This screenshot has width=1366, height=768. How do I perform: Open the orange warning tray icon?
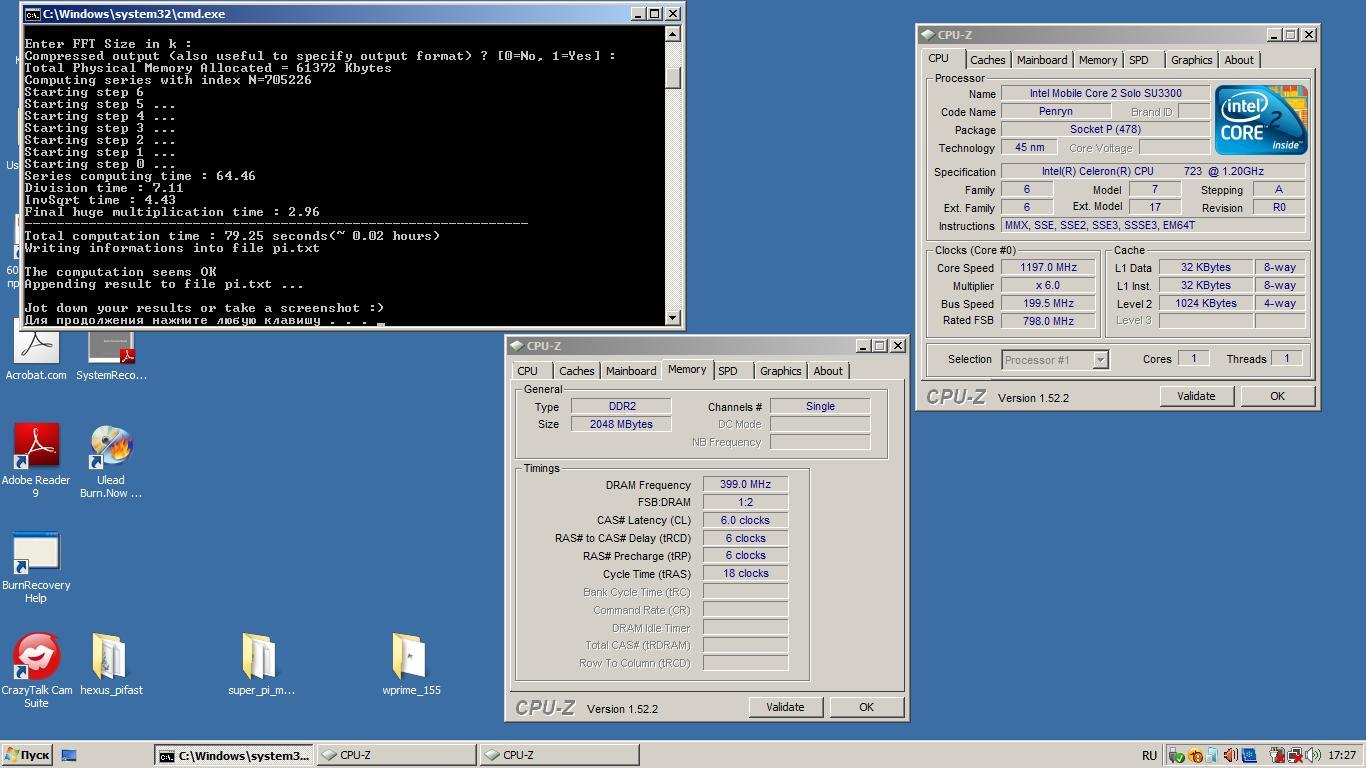tap(1195, 756)
